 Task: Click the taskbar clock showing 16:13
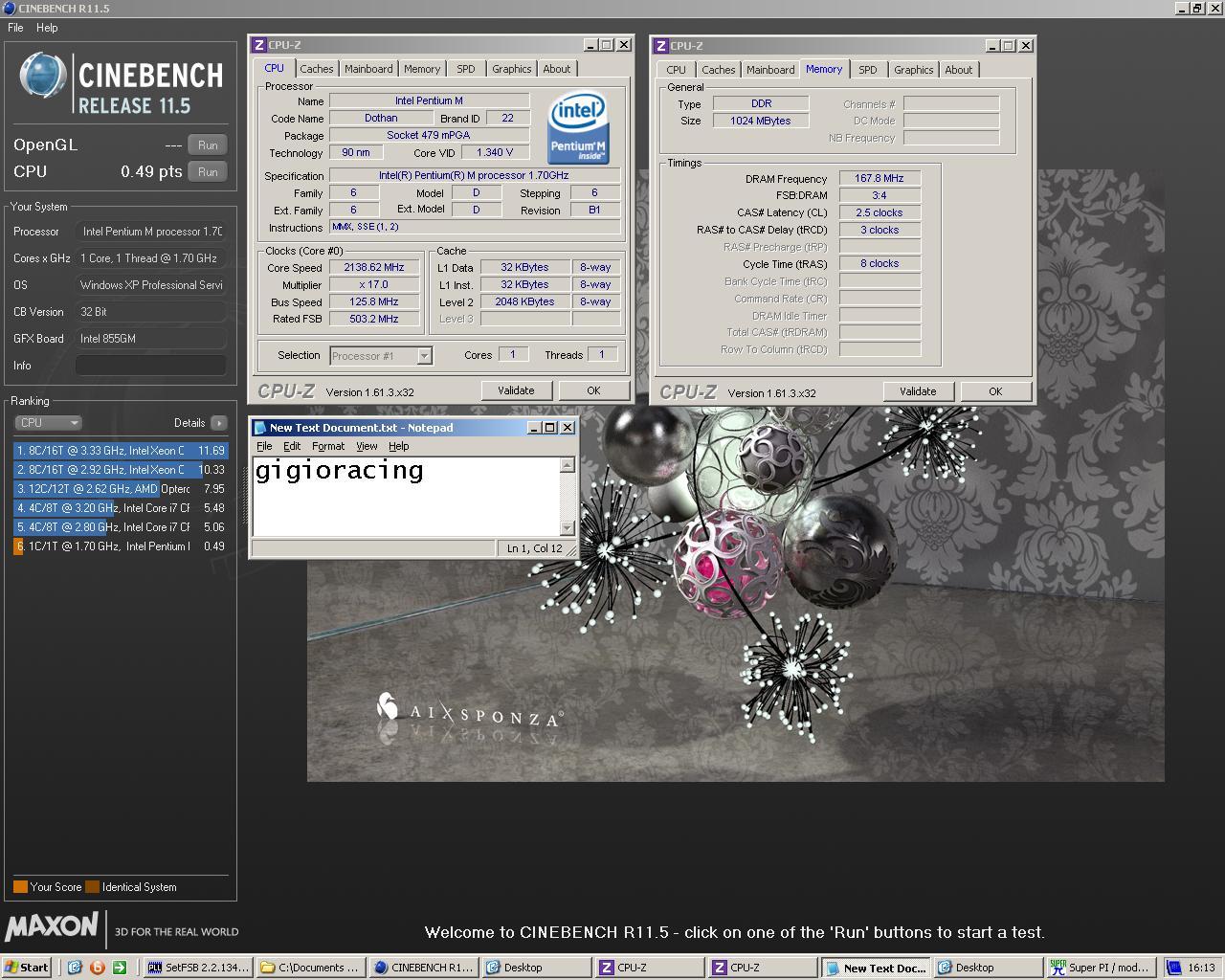tap(1202, 968)
